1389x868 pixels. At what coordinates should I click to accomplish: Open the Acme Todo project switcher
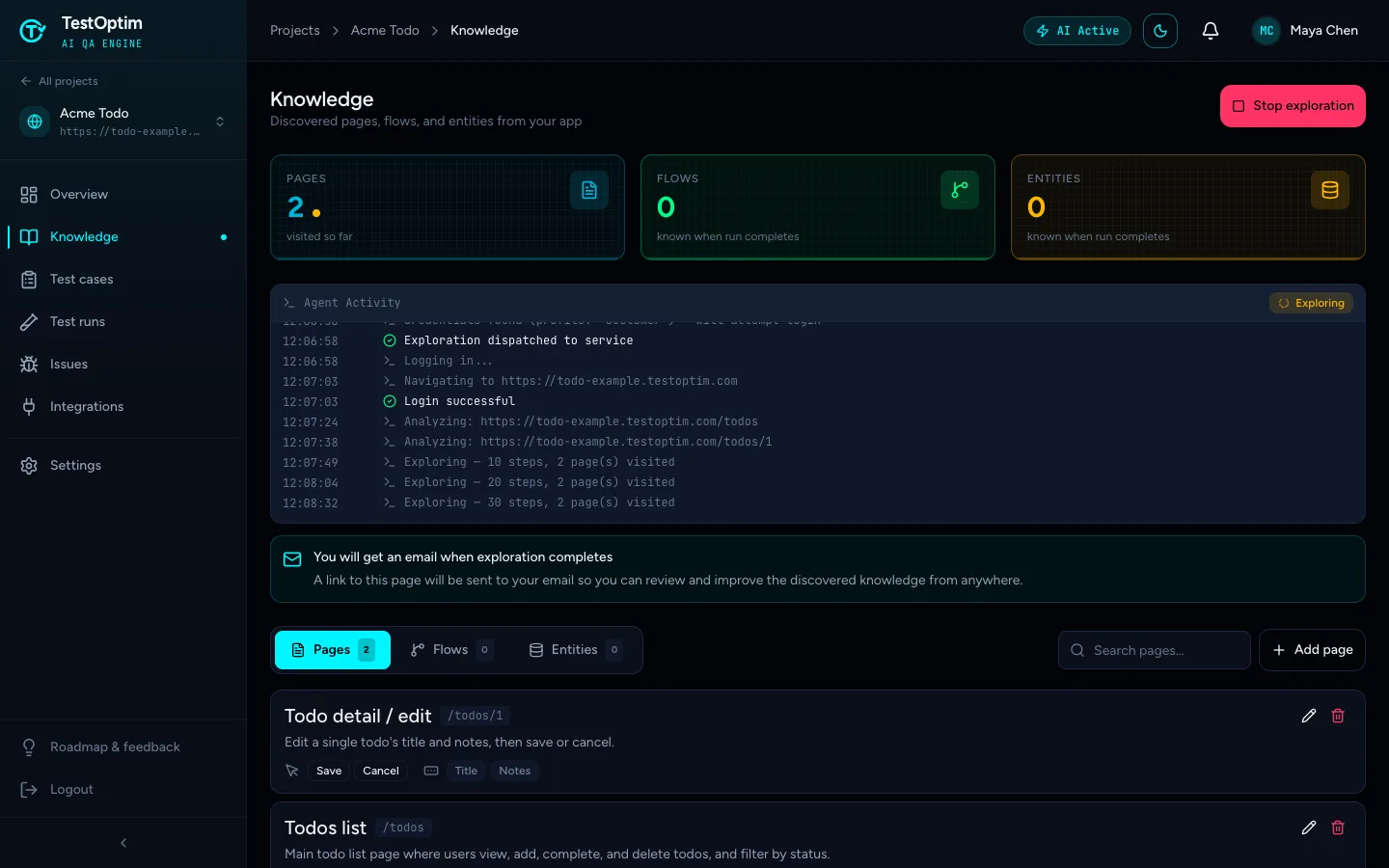point(123,122)
